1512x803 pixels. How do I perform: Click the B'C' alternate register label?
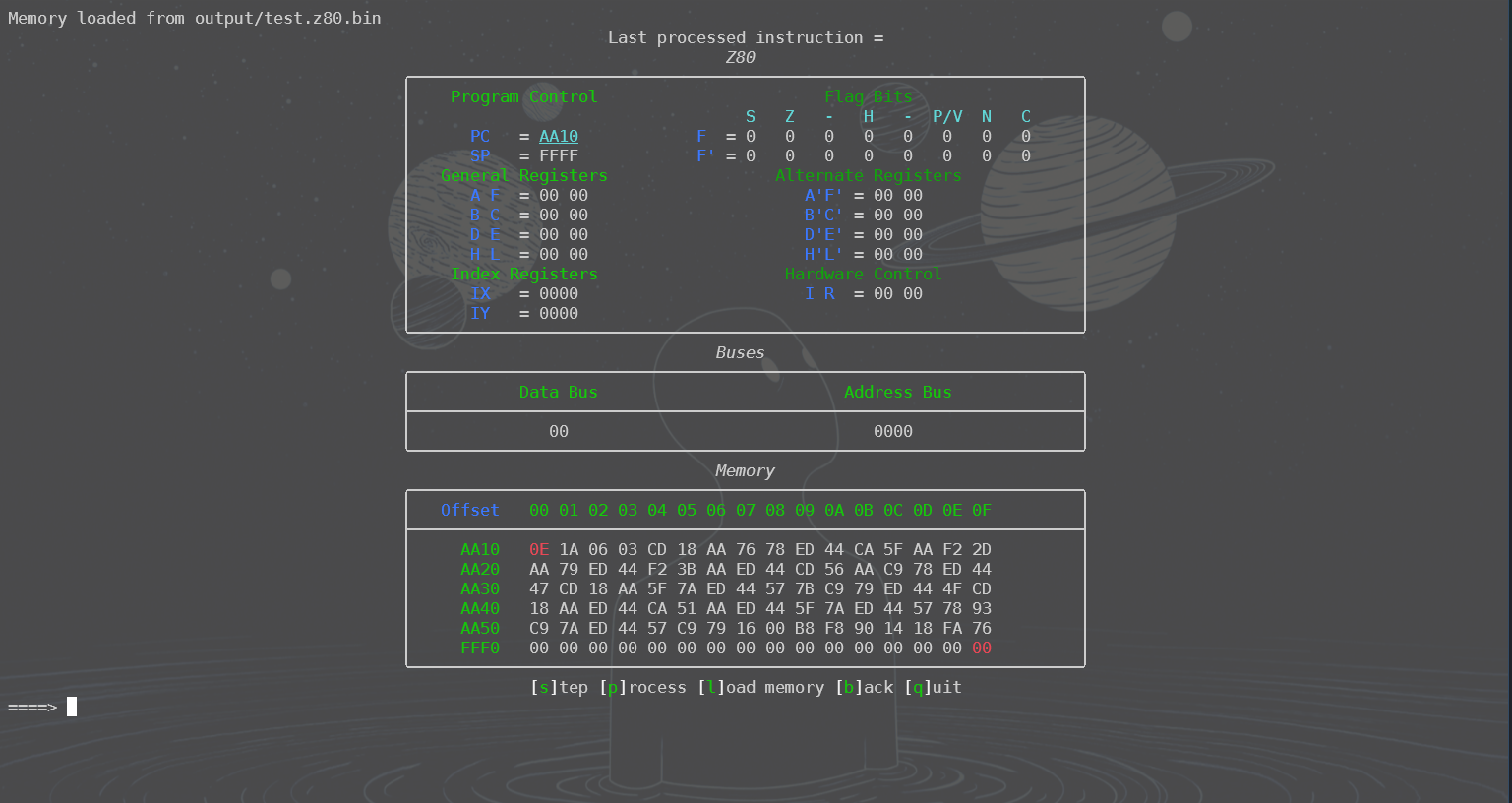pos(824,215)
